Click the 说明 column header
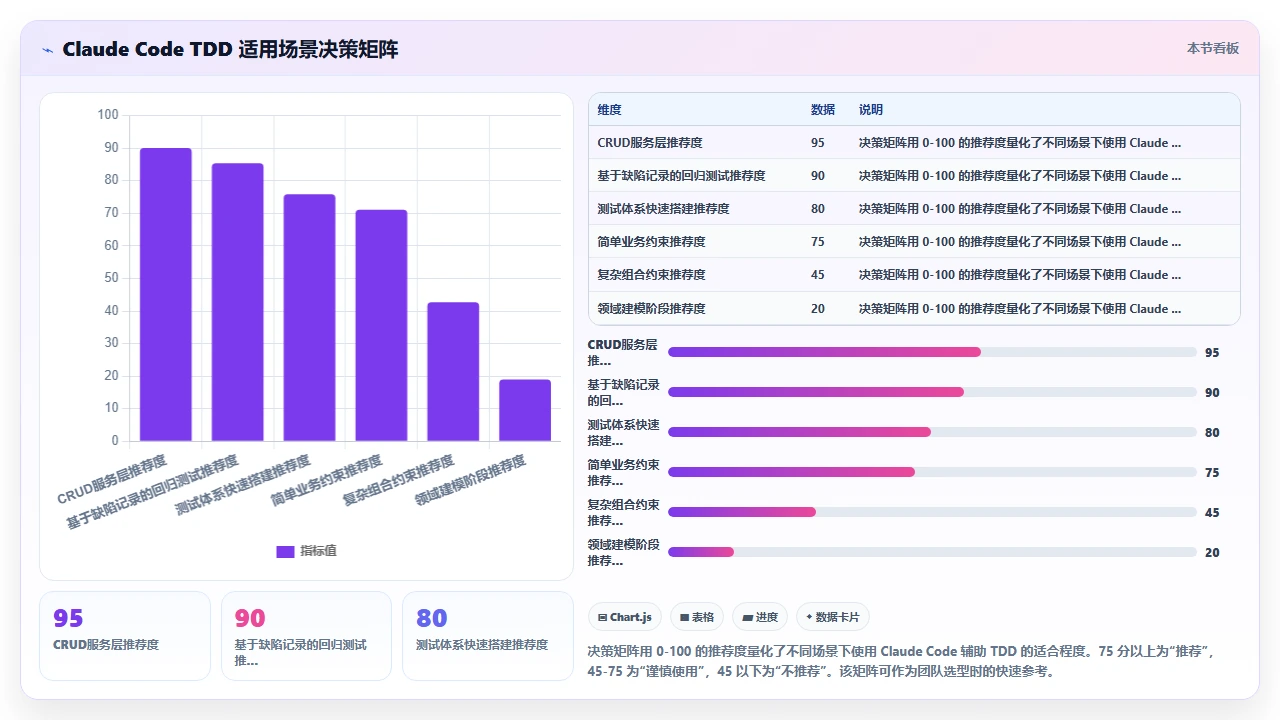The width and height of the screenshot is (1280, 720). (871, 110)
